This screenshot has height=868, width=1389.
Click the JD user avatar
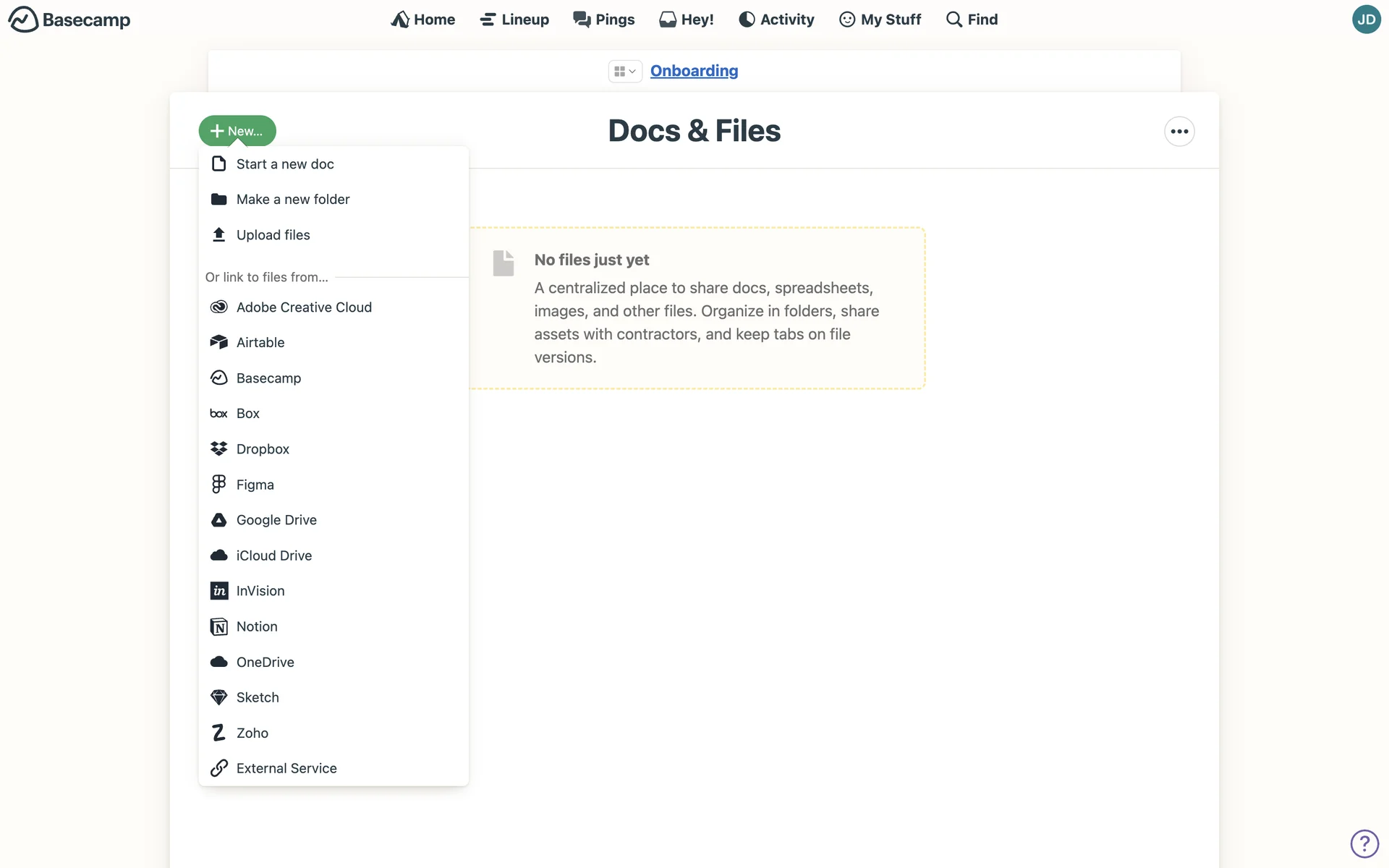click(x=1366, y=20)
